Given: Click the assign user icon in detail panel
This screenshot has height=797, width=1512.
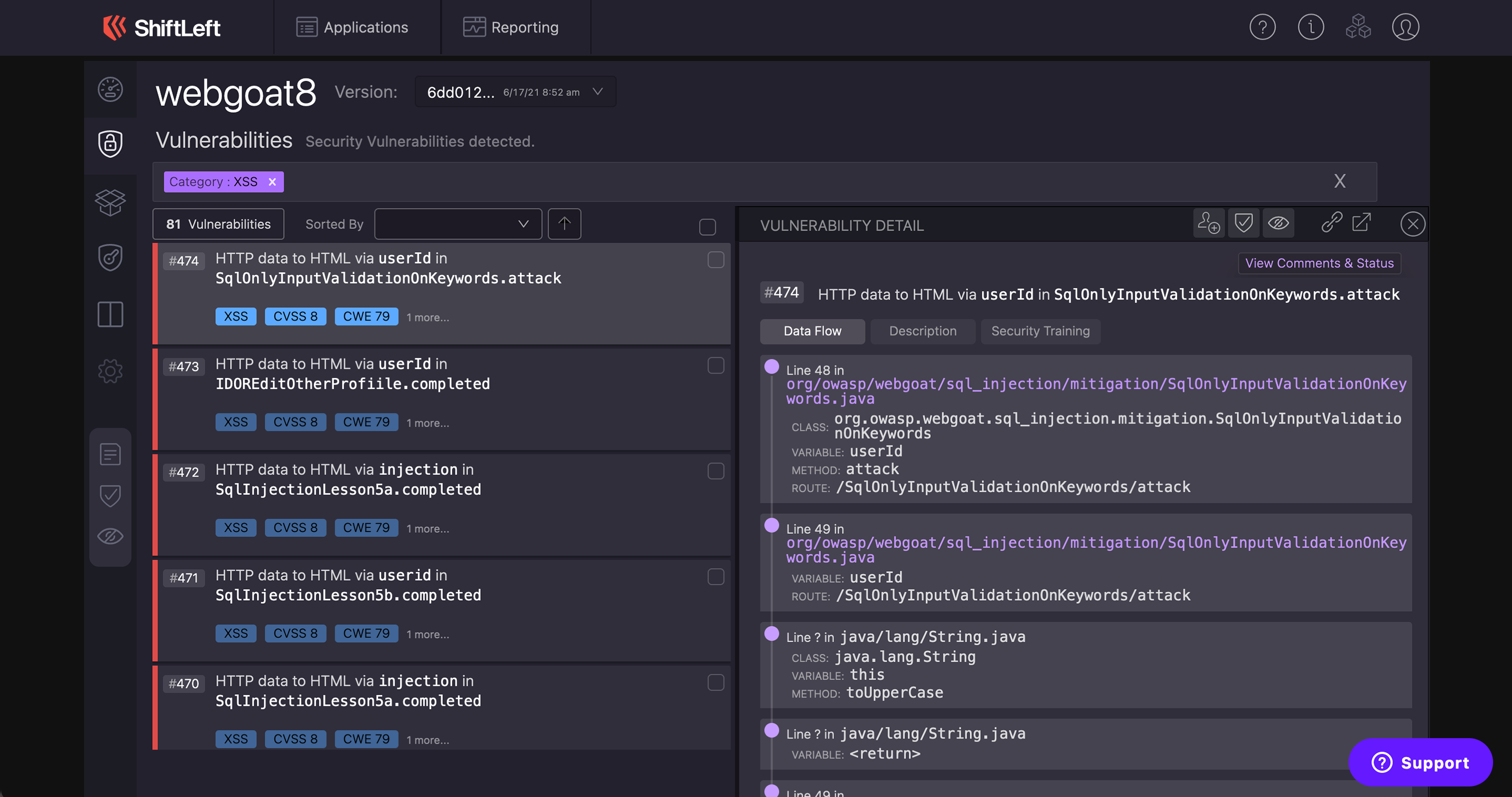Looking at the screenshot, I should pyautogui.click(x=1209, y=224).
